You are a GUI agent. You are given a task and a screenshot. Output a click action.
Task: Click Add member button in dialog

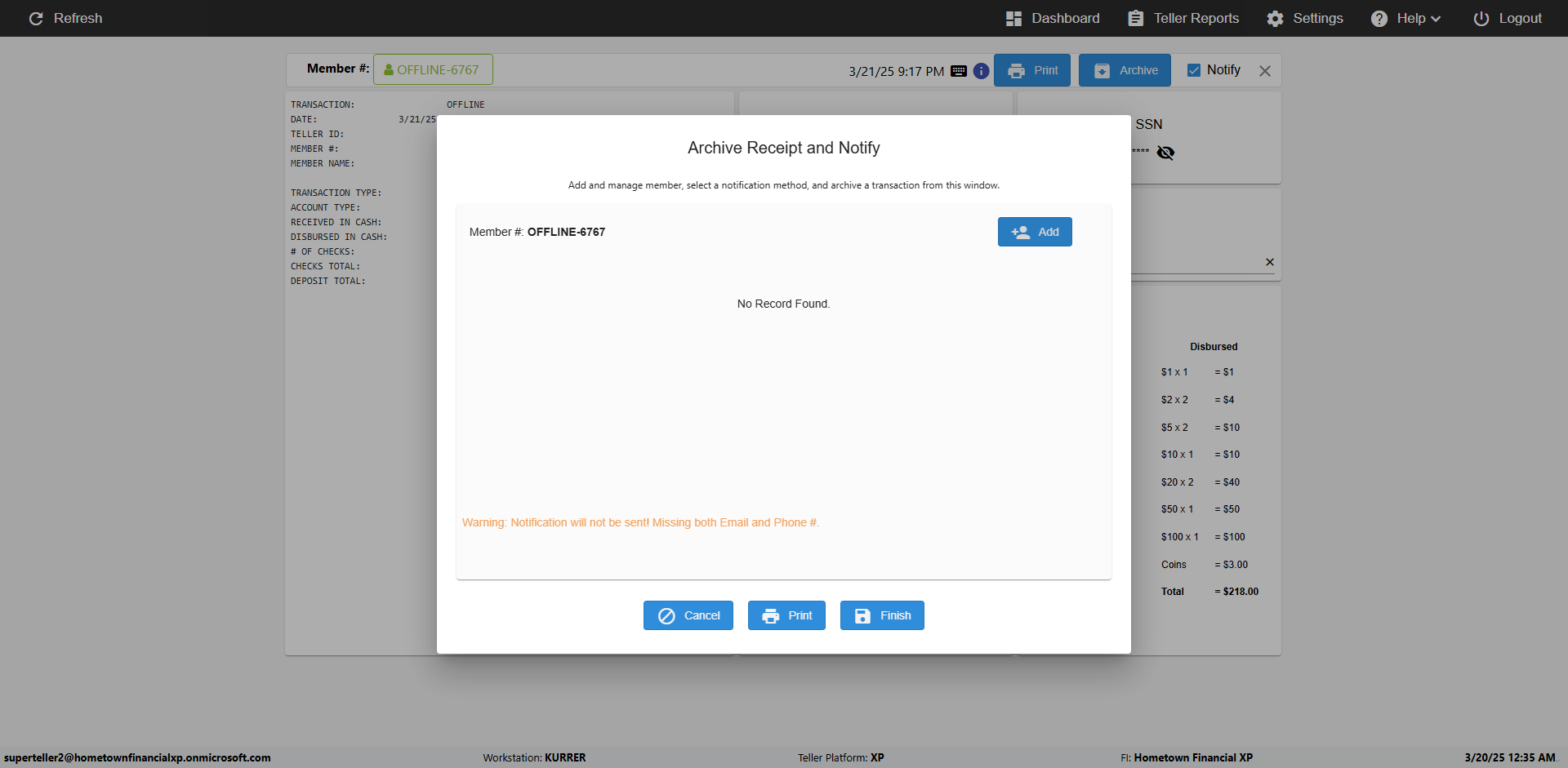click(x=1035, y=232)
